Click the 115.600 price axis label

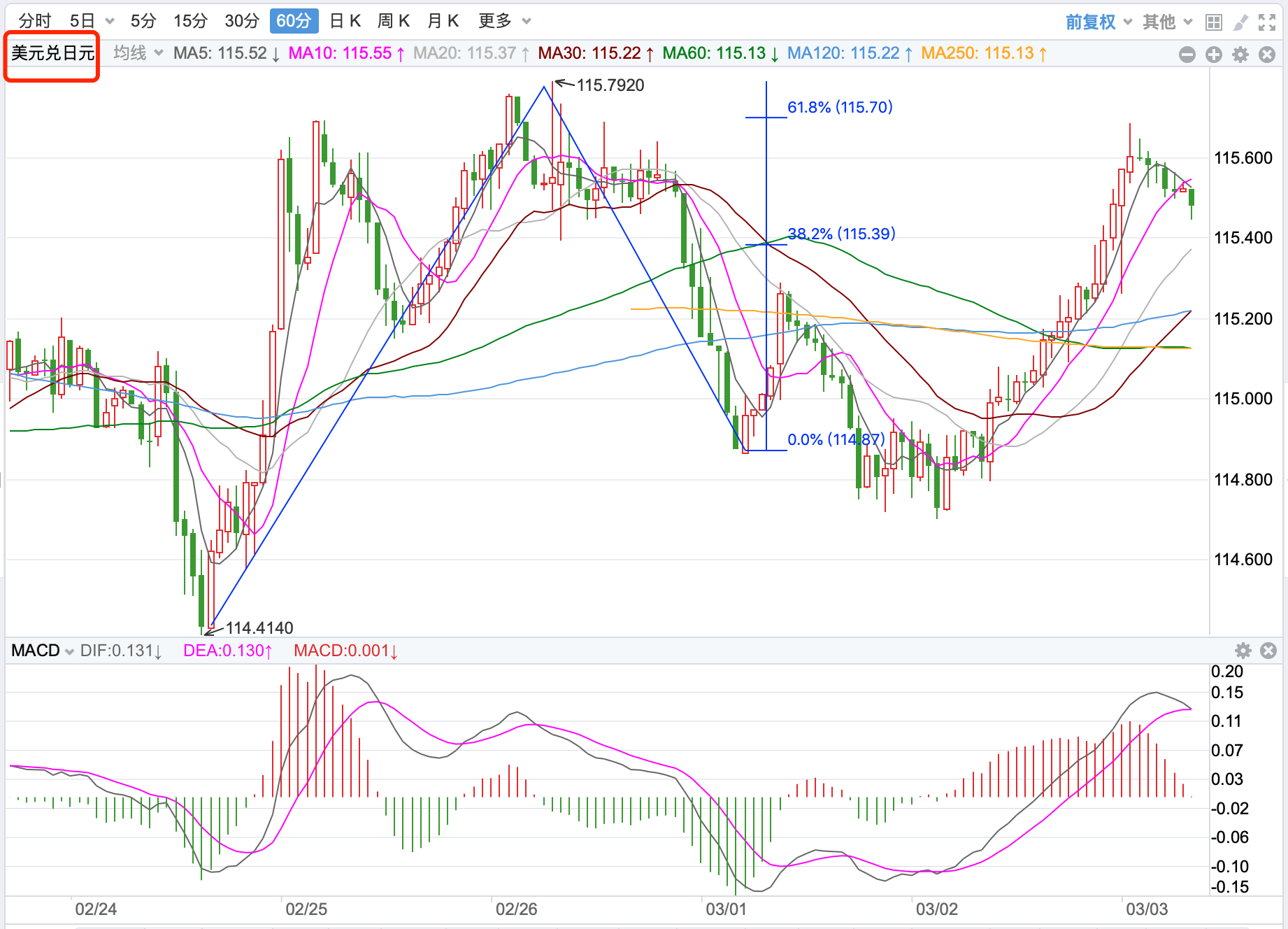1243,158
